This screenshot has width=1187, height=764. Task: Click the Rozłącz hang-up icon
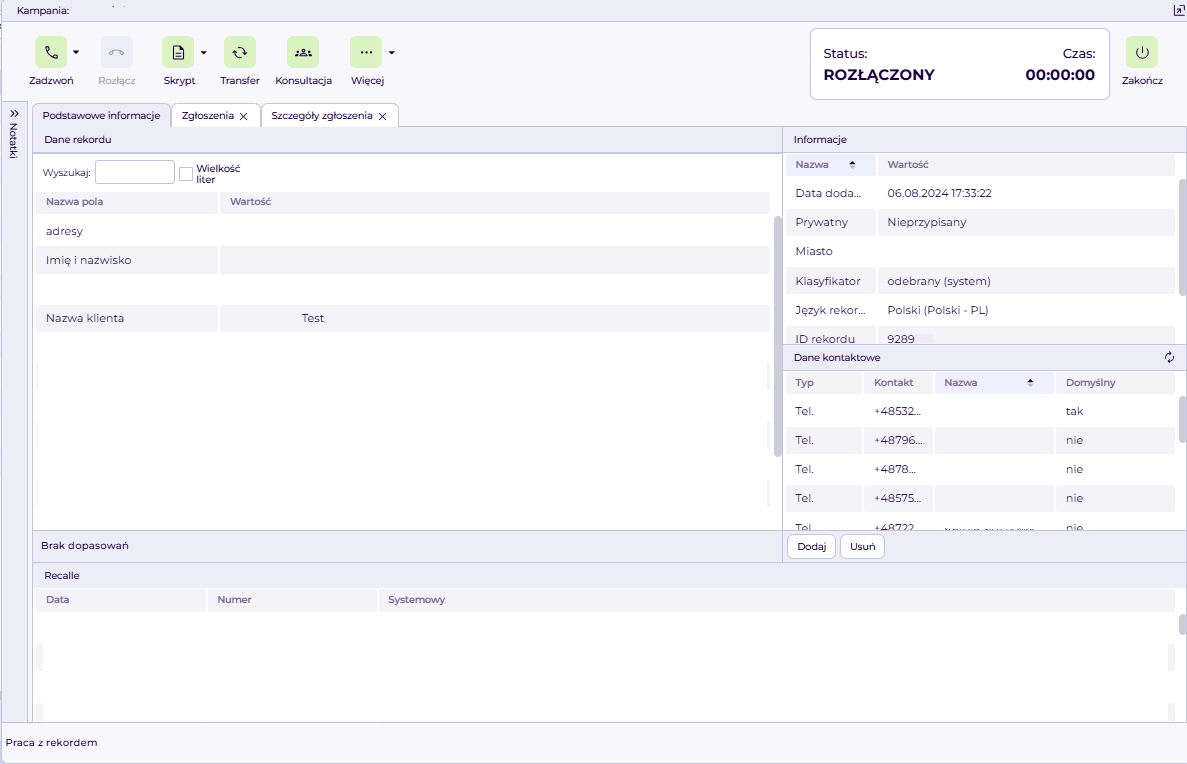pyautogui.click(x=117, y=52)
